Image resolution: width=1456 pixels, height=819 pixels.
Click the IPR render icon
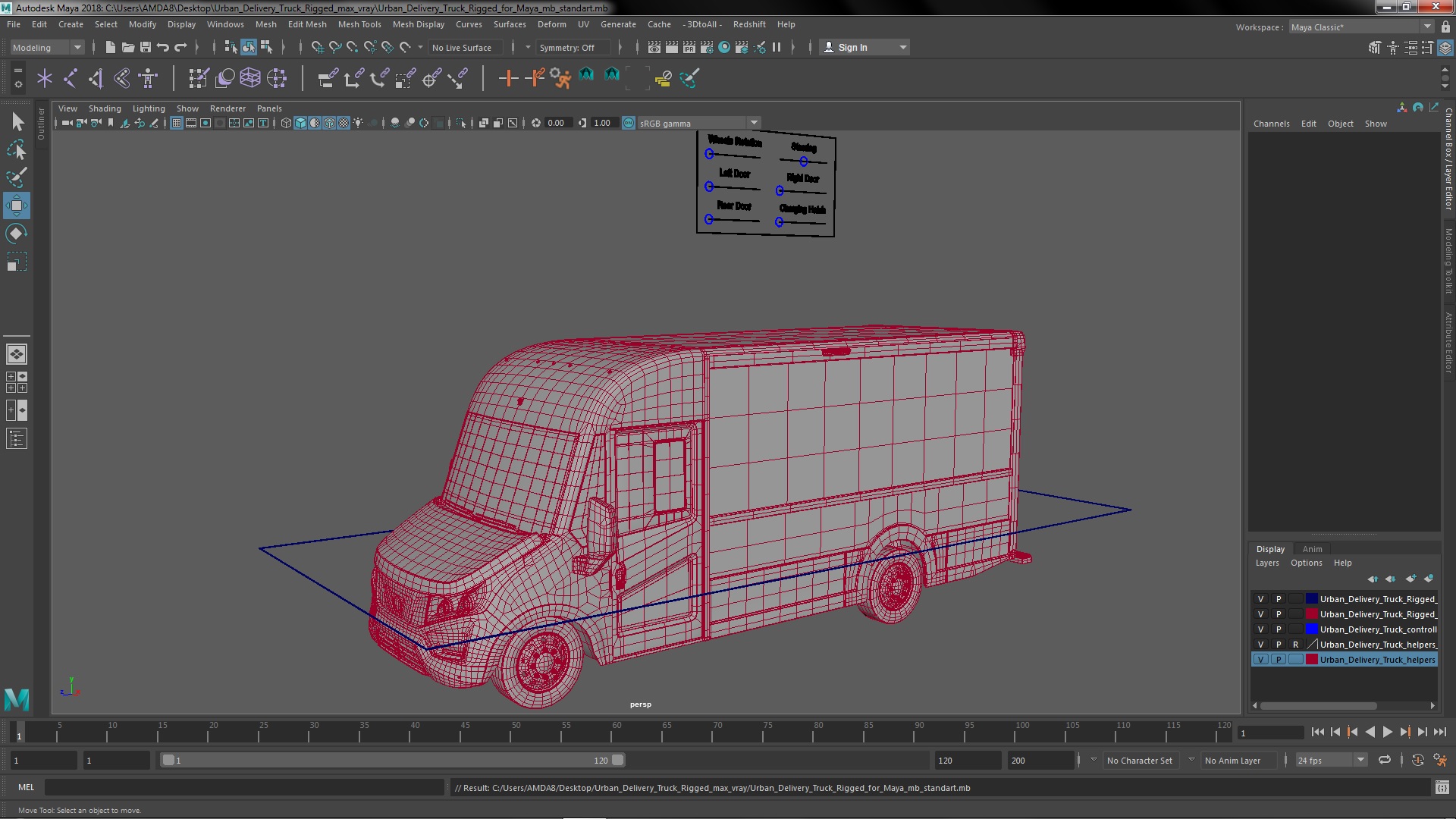pos(689,47)
